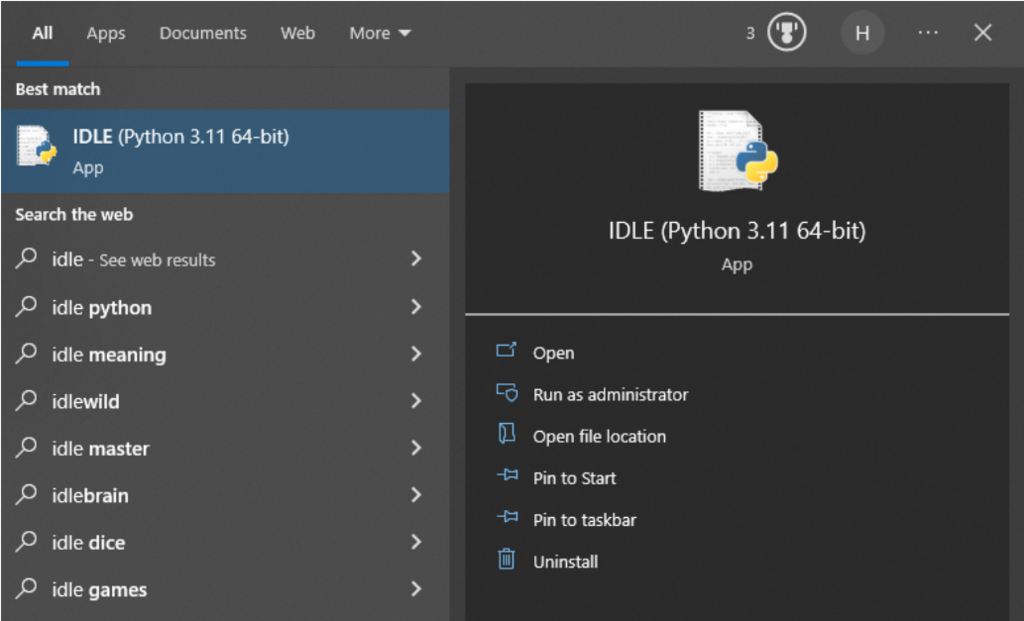Click the Pin to taskbar pin icon
Image resolution: width=1024 pixels, height=621 pixels.
(x=507, y=518)
